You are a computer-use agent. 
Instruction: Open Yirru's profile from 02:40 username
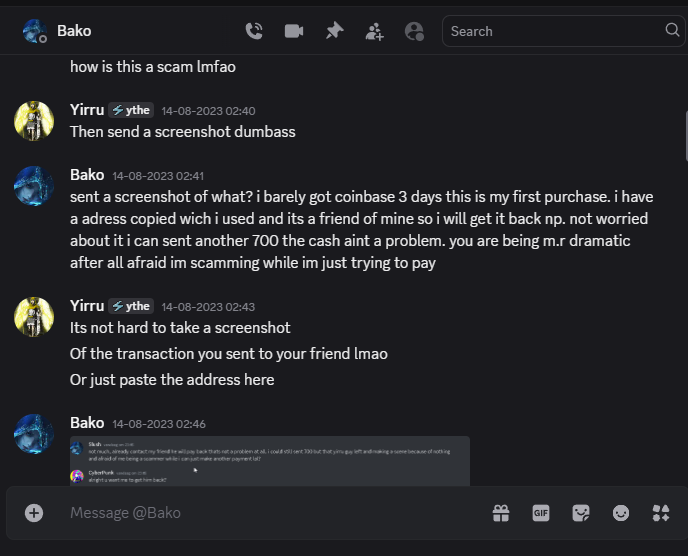(x=87, y=110)
